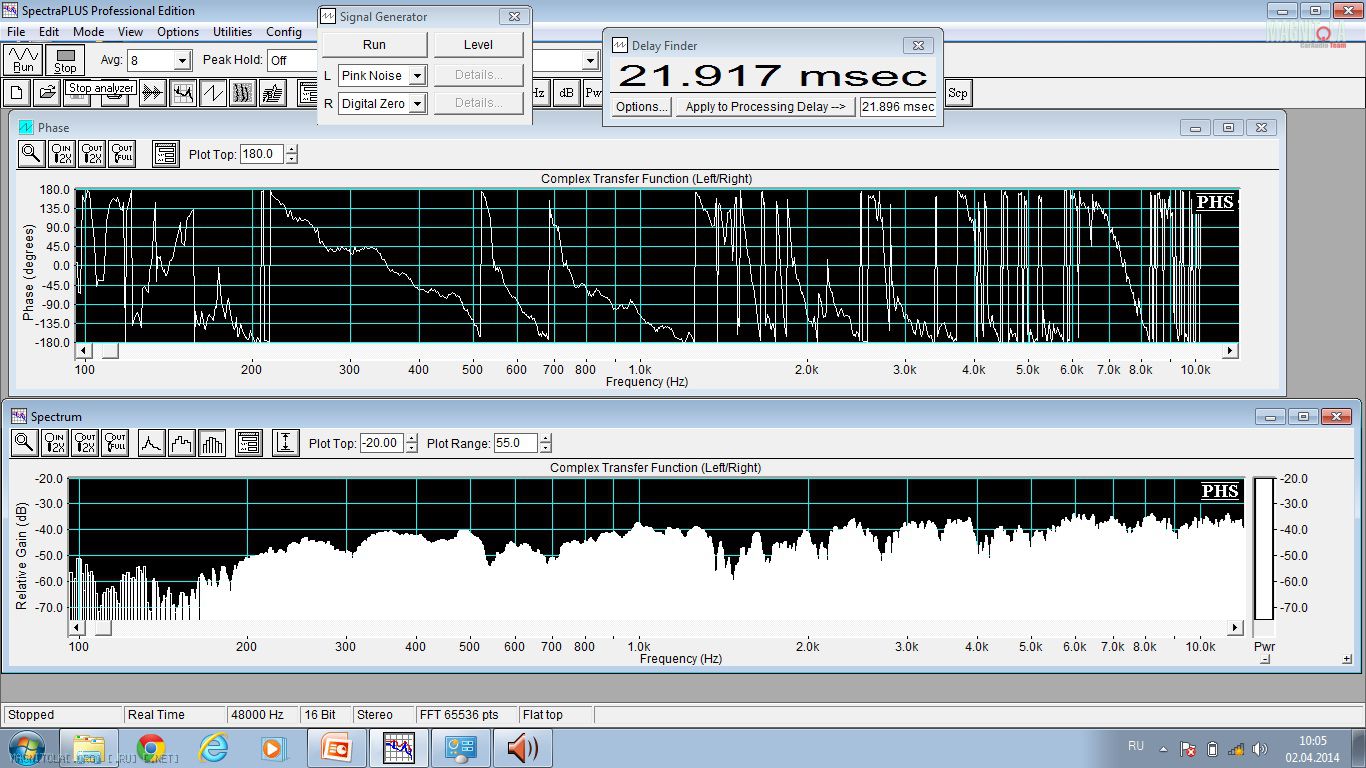The image size is (1366, 768).
Task: Click the dB toolbar button
Action: click(x=566, y=94)
